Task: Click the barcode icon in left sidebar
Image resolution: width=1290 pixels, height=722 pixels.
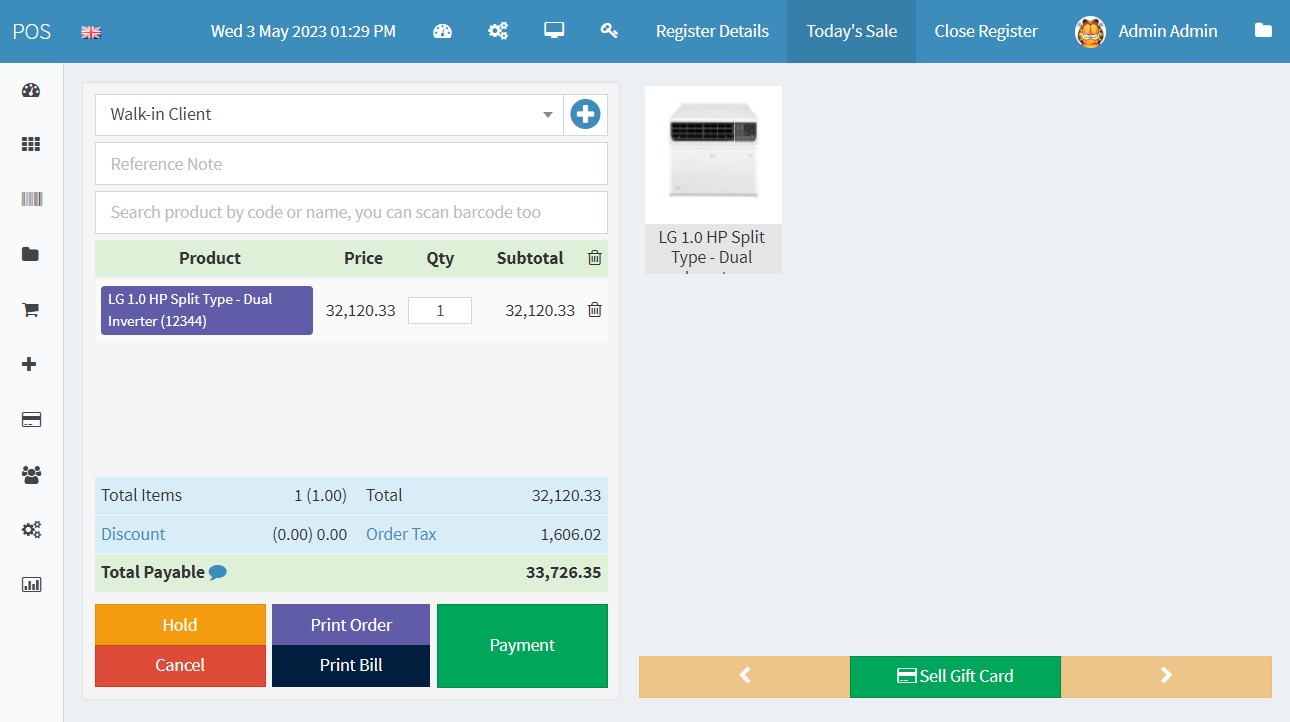Action: coord(31,199)
